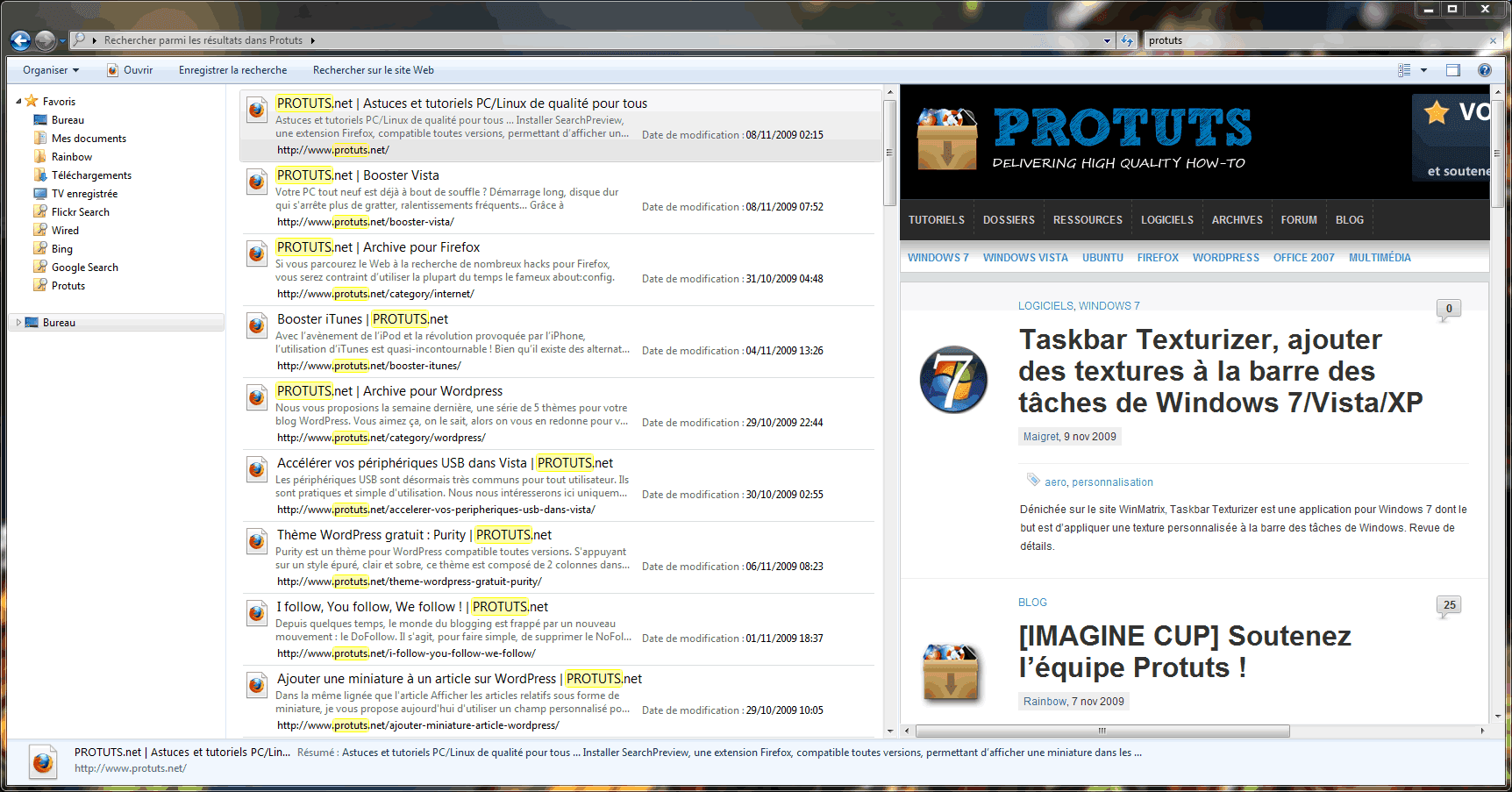1512x792 pixels.
Task: Click the refresh icon beside address bar
Action: [x=1127, y=40]
